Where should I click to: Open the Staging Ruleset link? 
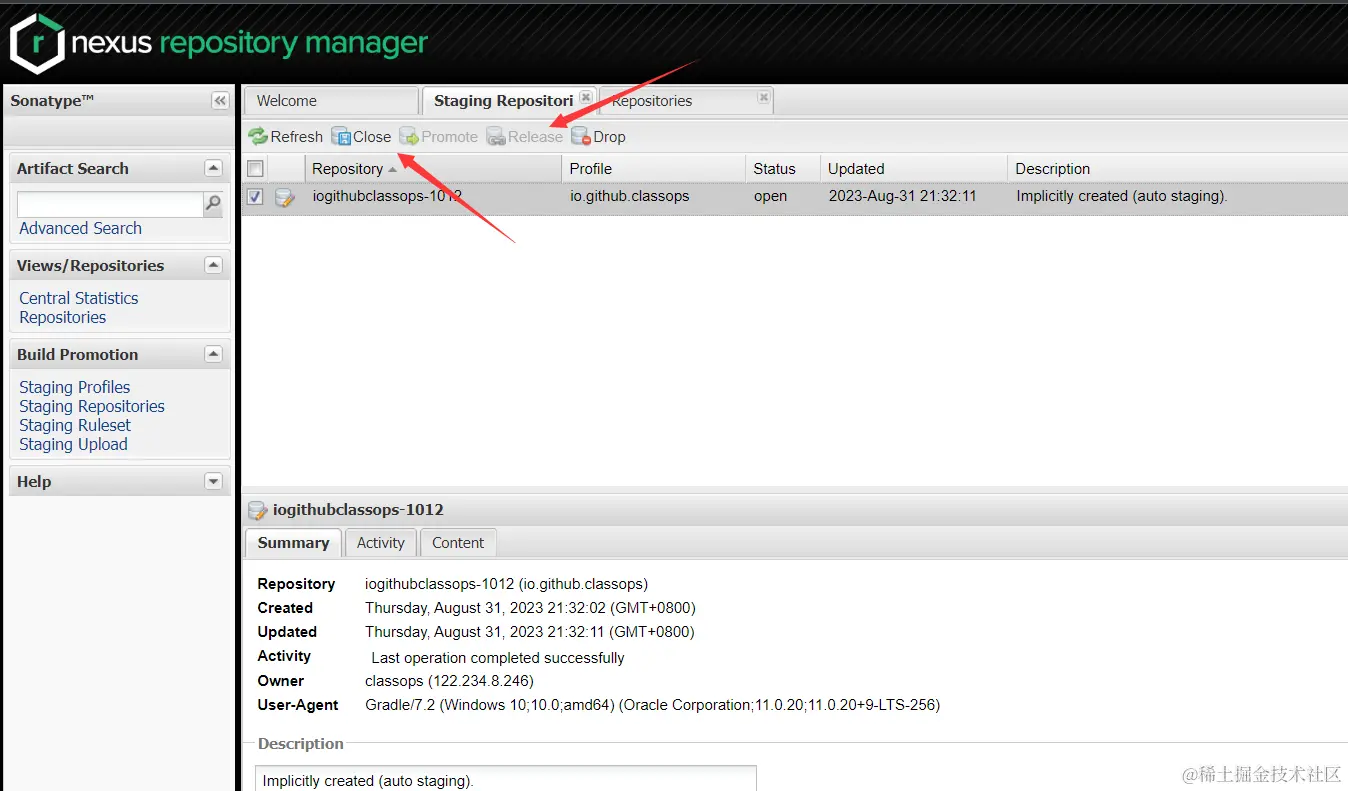[75, 425]
